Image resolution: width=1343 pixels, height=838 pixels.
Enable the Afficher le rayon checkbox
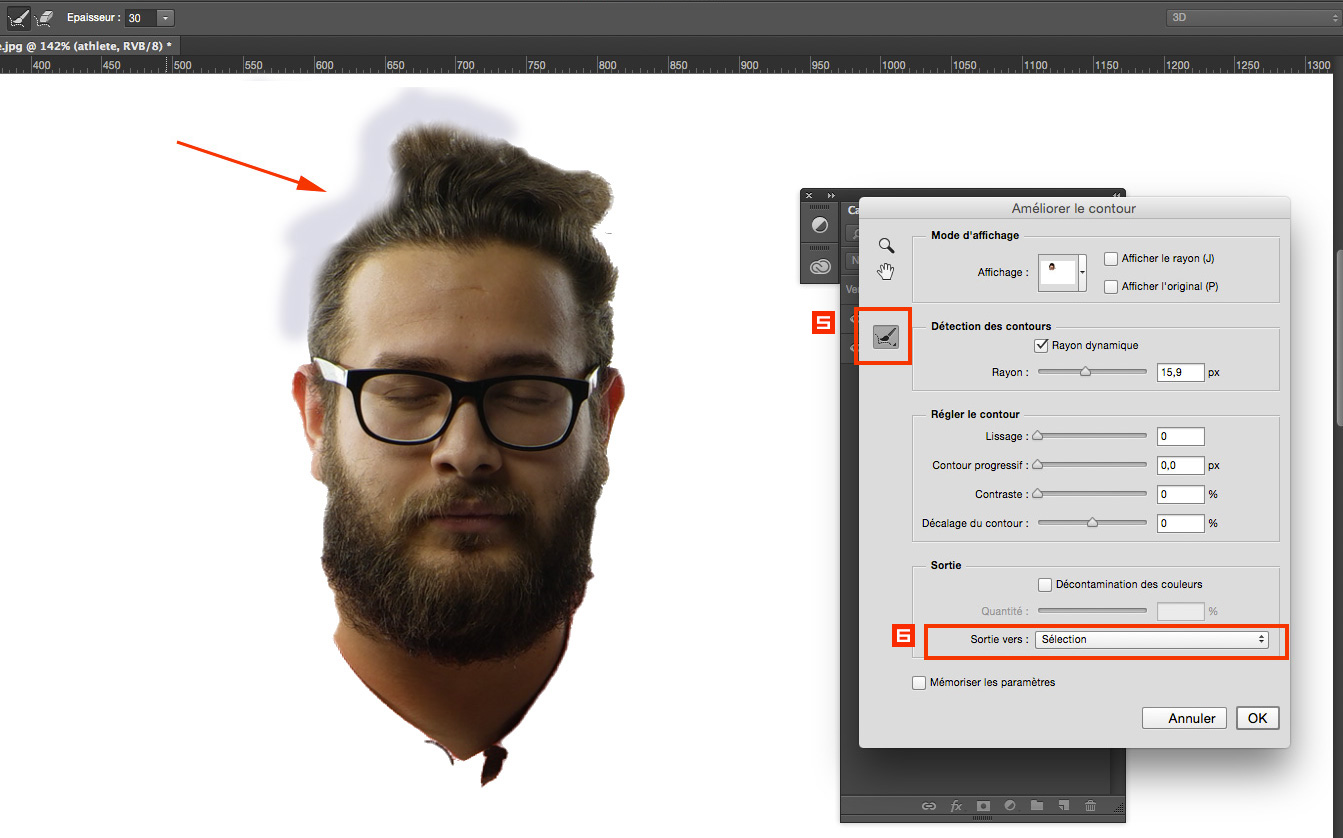tap(1111, 259)
